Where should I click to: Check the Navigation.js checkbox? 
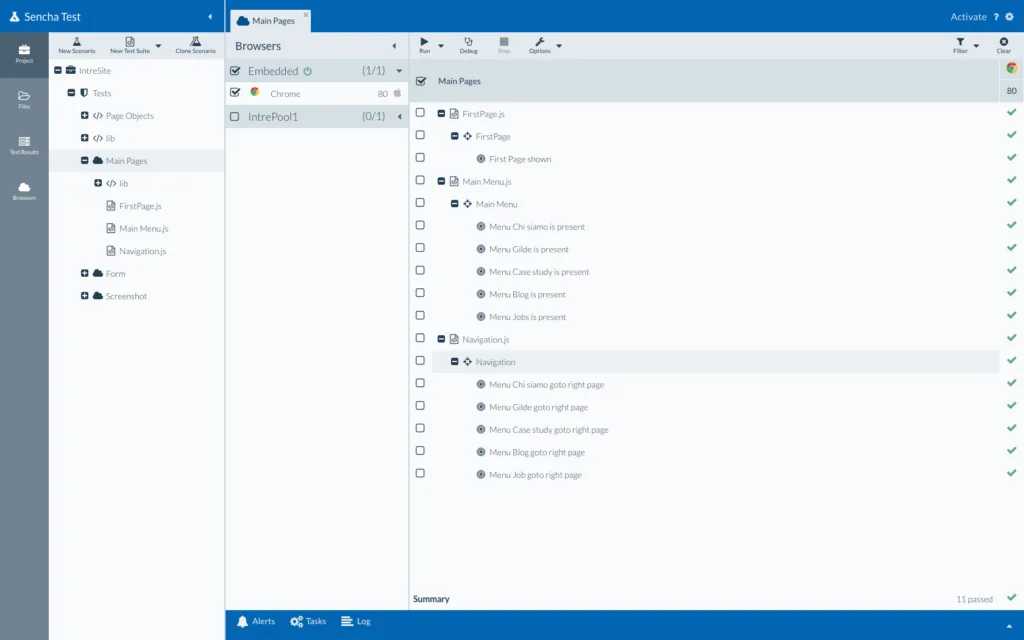click(x=420, y=338)
